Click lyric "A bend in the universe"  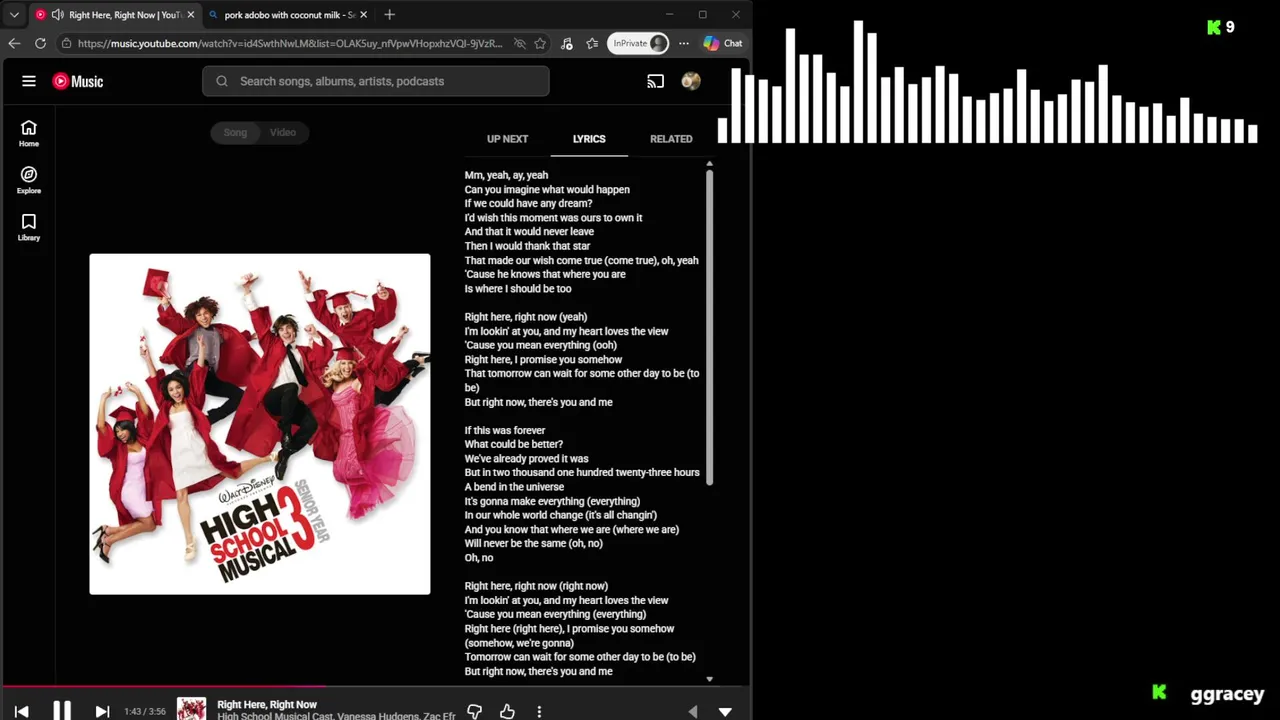pyautogui.click(x=514, y=487)
